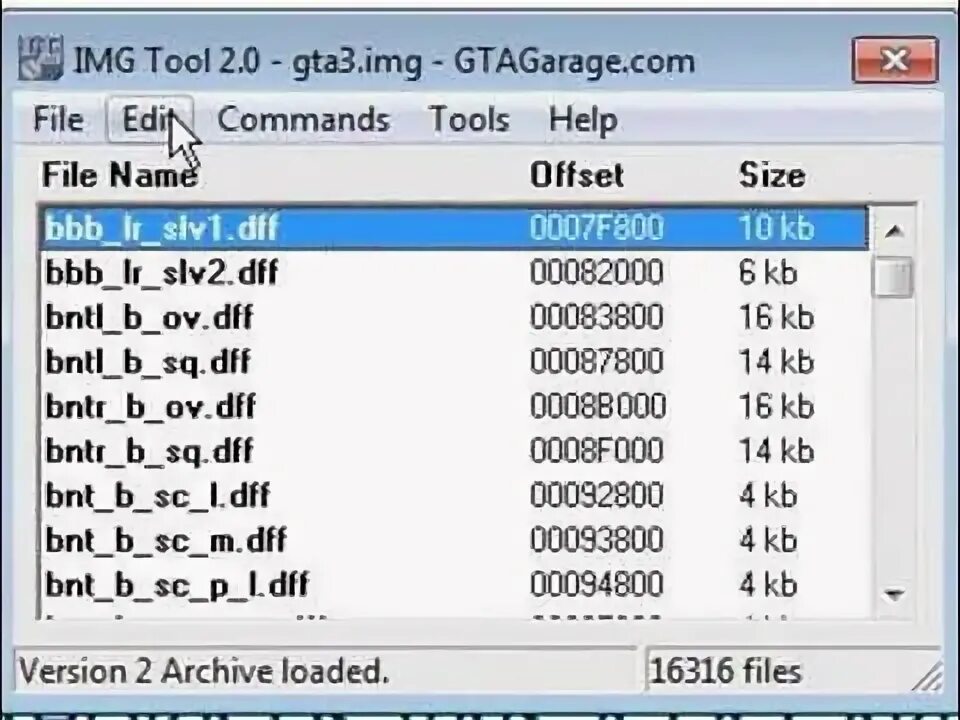960x720 pixels.
Task: Click the offset value 00093800
Action: coord(597,541)
